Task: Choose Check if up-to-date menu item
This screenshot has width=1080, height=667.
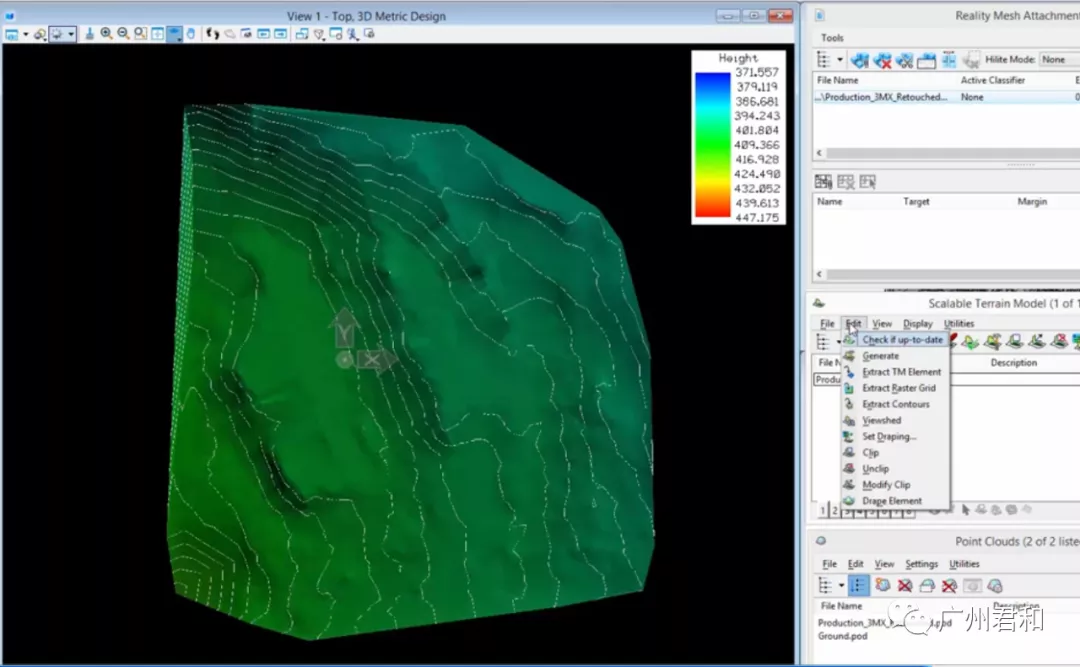Action: (x=895, y=340)
